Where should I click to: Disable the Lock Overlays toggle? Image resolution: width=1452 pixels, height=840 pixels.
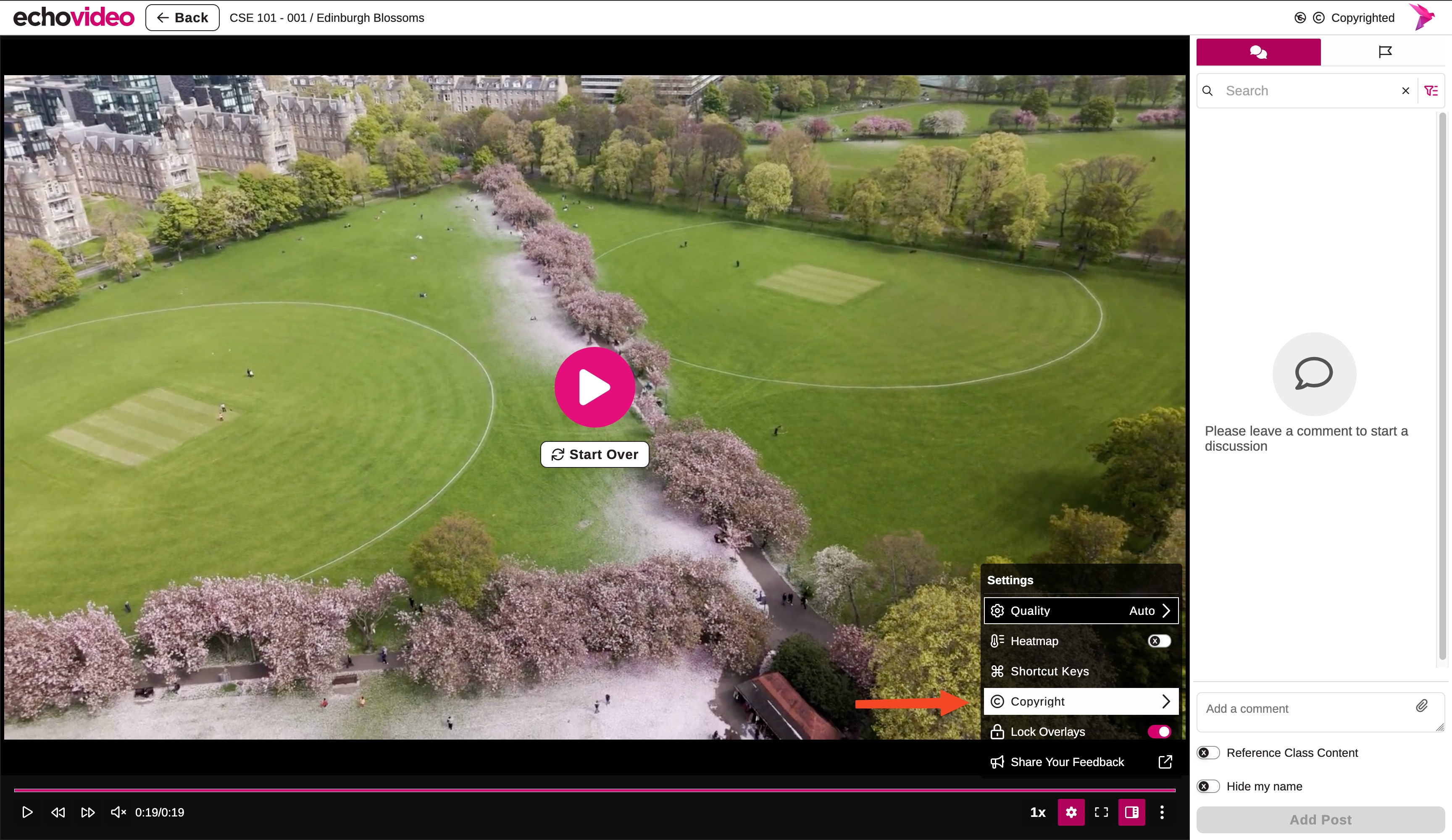(x=1159, y=732)
